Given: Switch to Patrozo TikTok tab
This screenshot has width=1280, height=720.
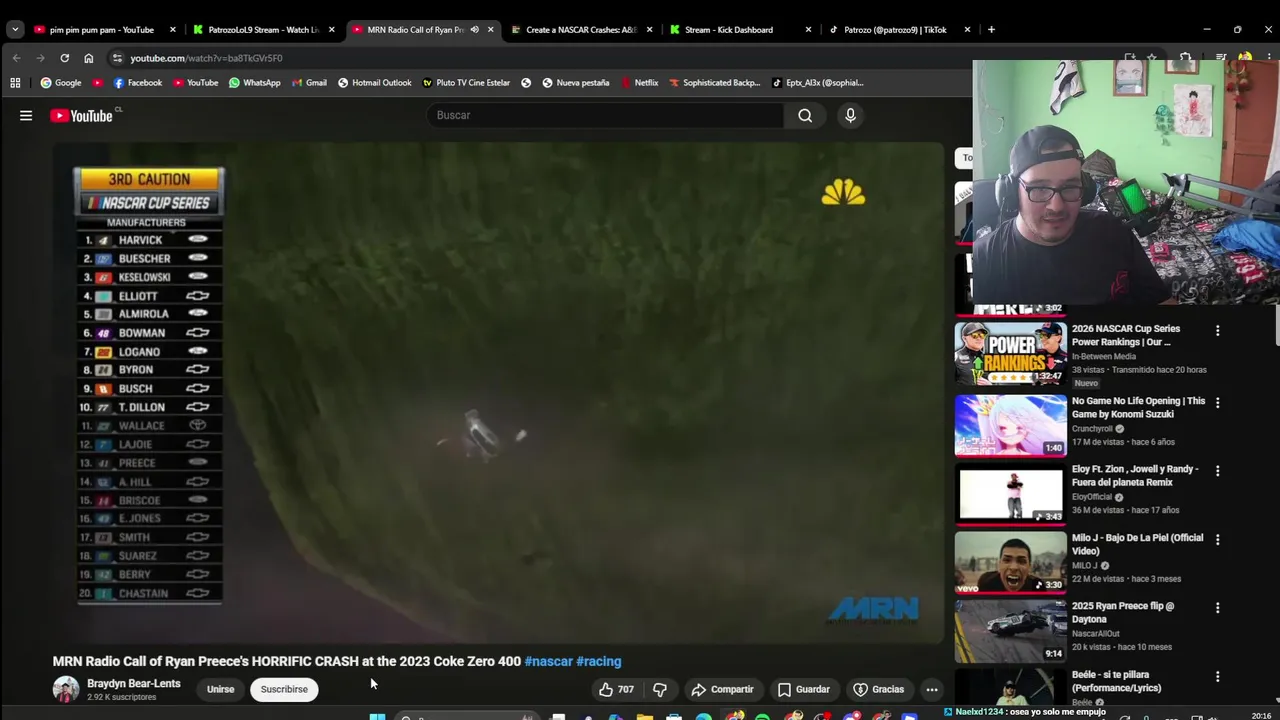Looking at the screenshot, I should click(x=895, y=30).
